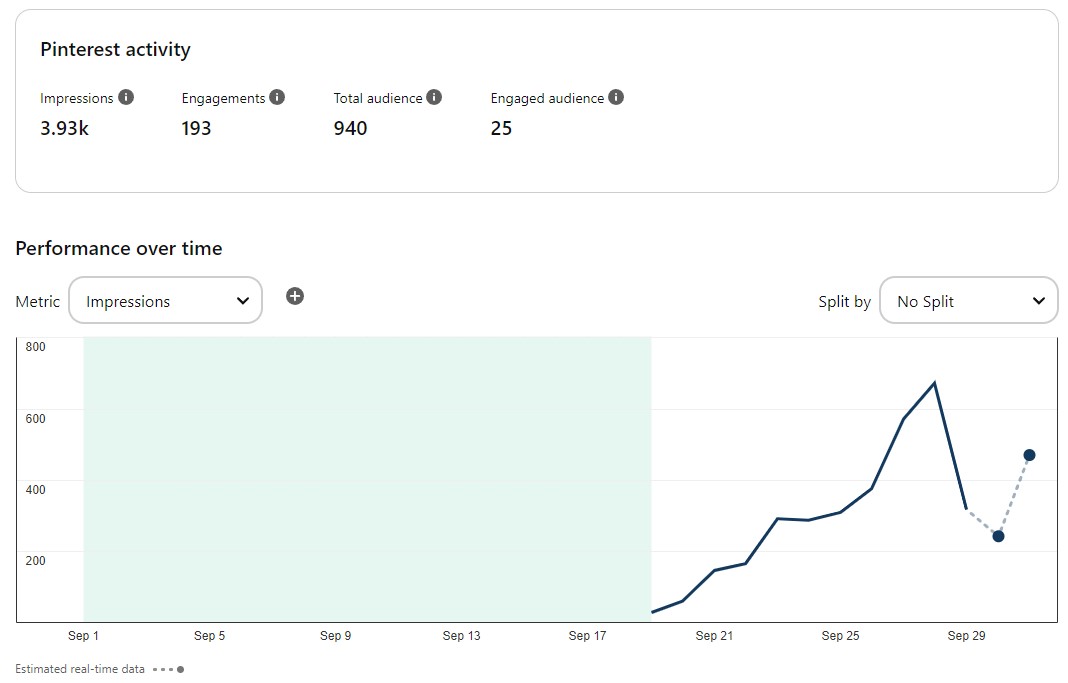Click the info icon beside Engagements
The width and height of the screenshot is (1068, 683).
277,97
